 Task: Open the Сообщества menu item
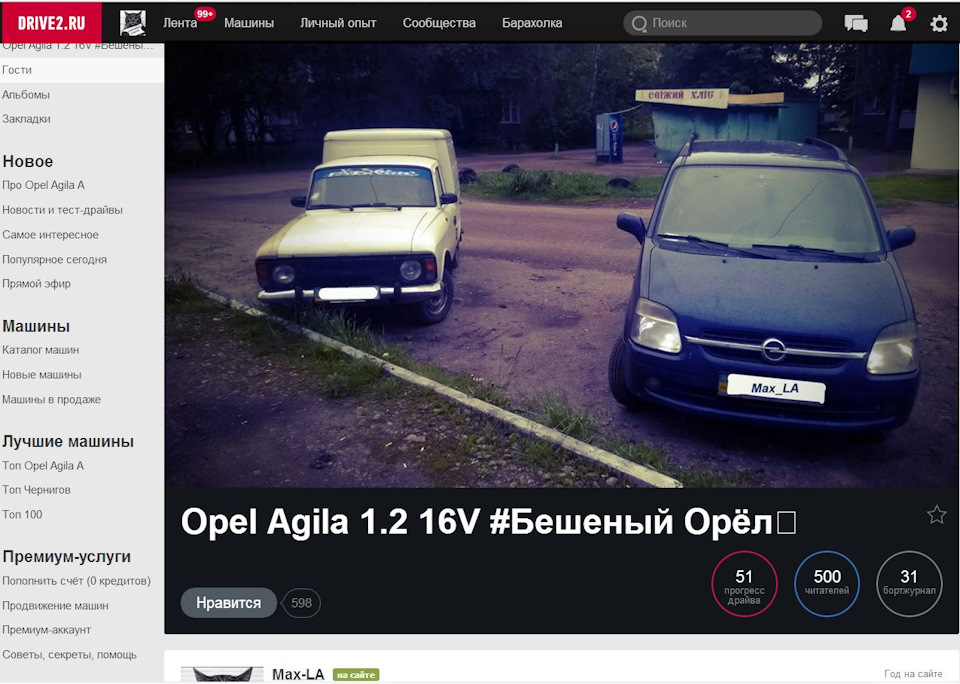pyautogui.click(x=439, y=23)
